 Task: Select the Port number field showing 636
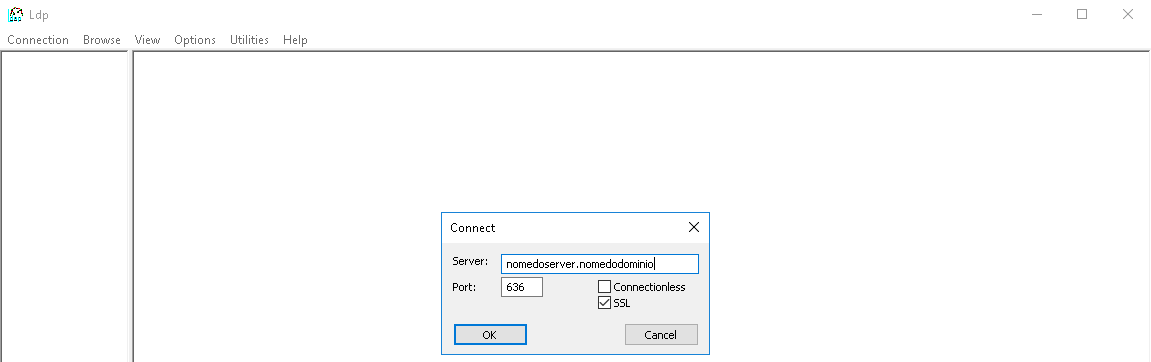click(x=522, y=287)
